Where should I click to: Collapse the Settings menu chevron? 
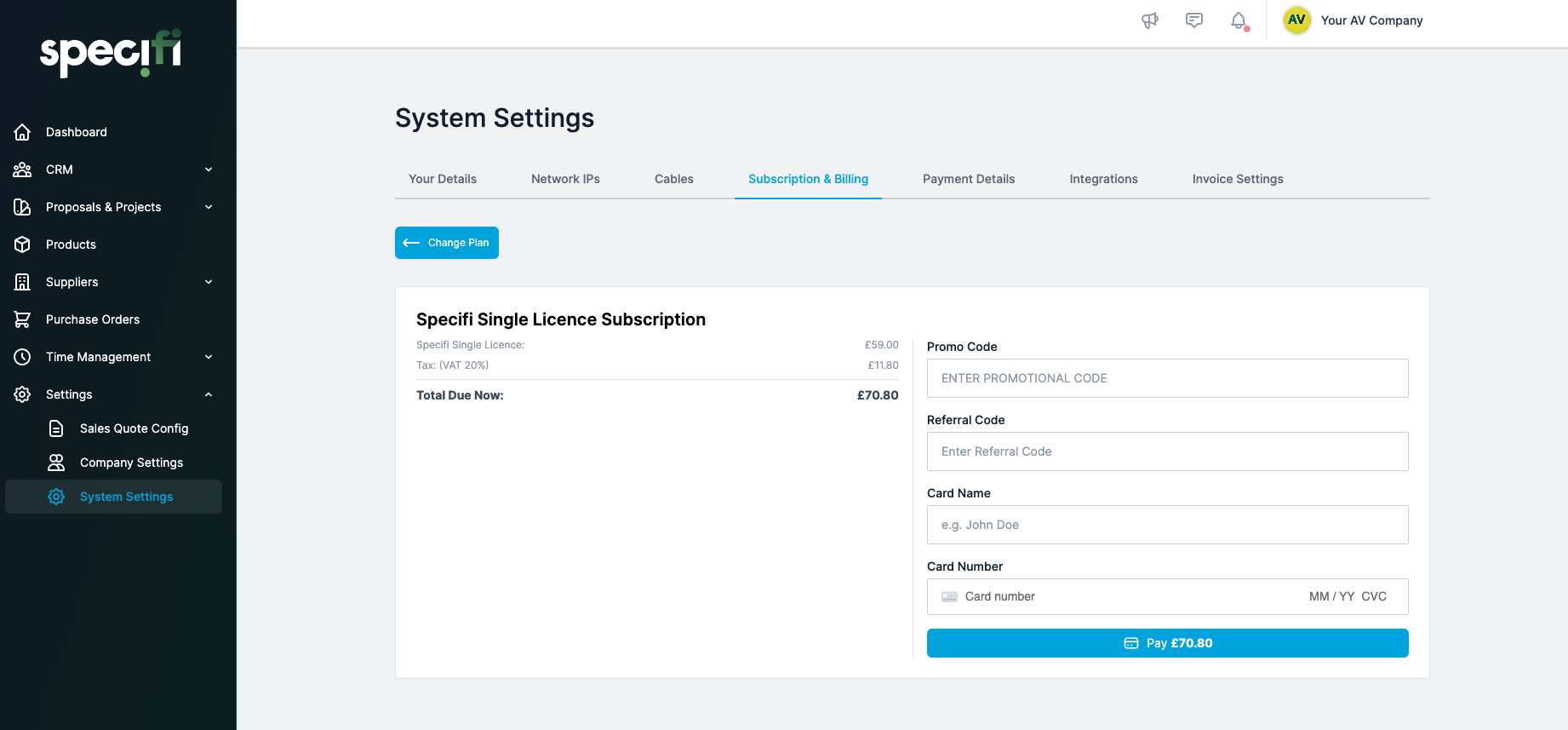point(209,394)
